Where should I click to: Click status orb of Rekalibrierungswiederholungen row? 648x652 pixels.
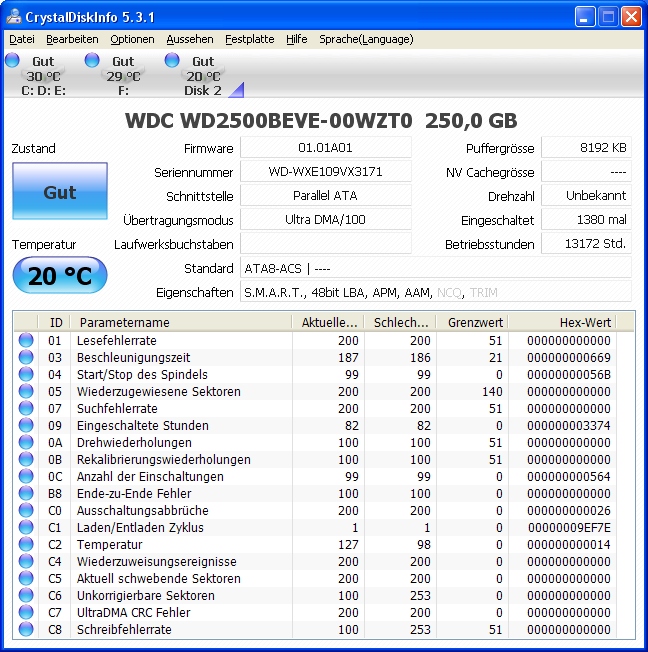point(26,459)
